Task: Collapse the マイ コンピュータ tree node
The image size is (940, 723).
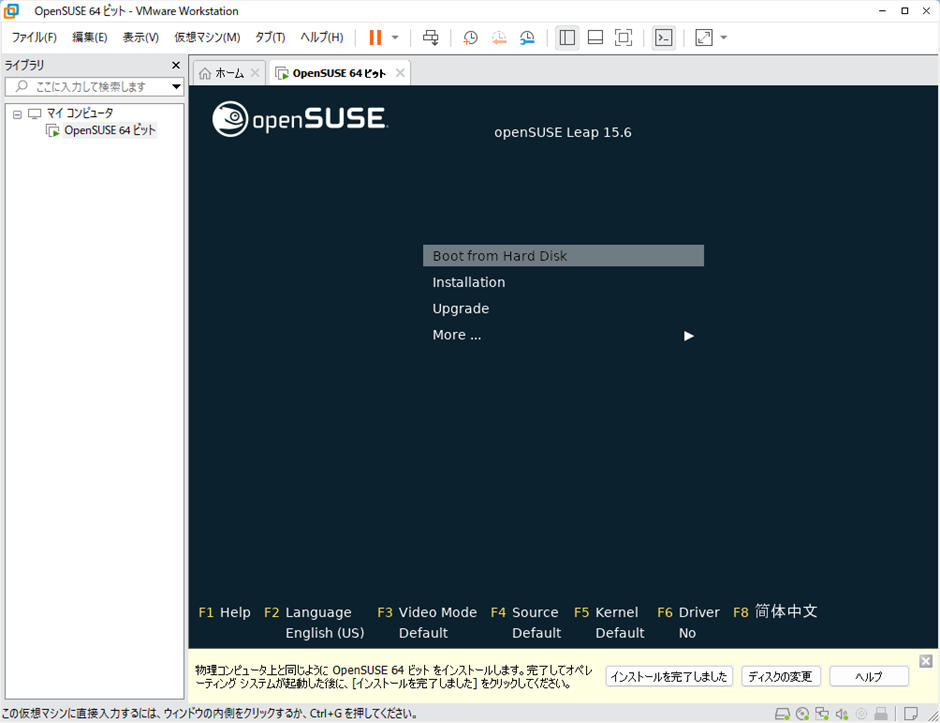Action: [17, 114]
